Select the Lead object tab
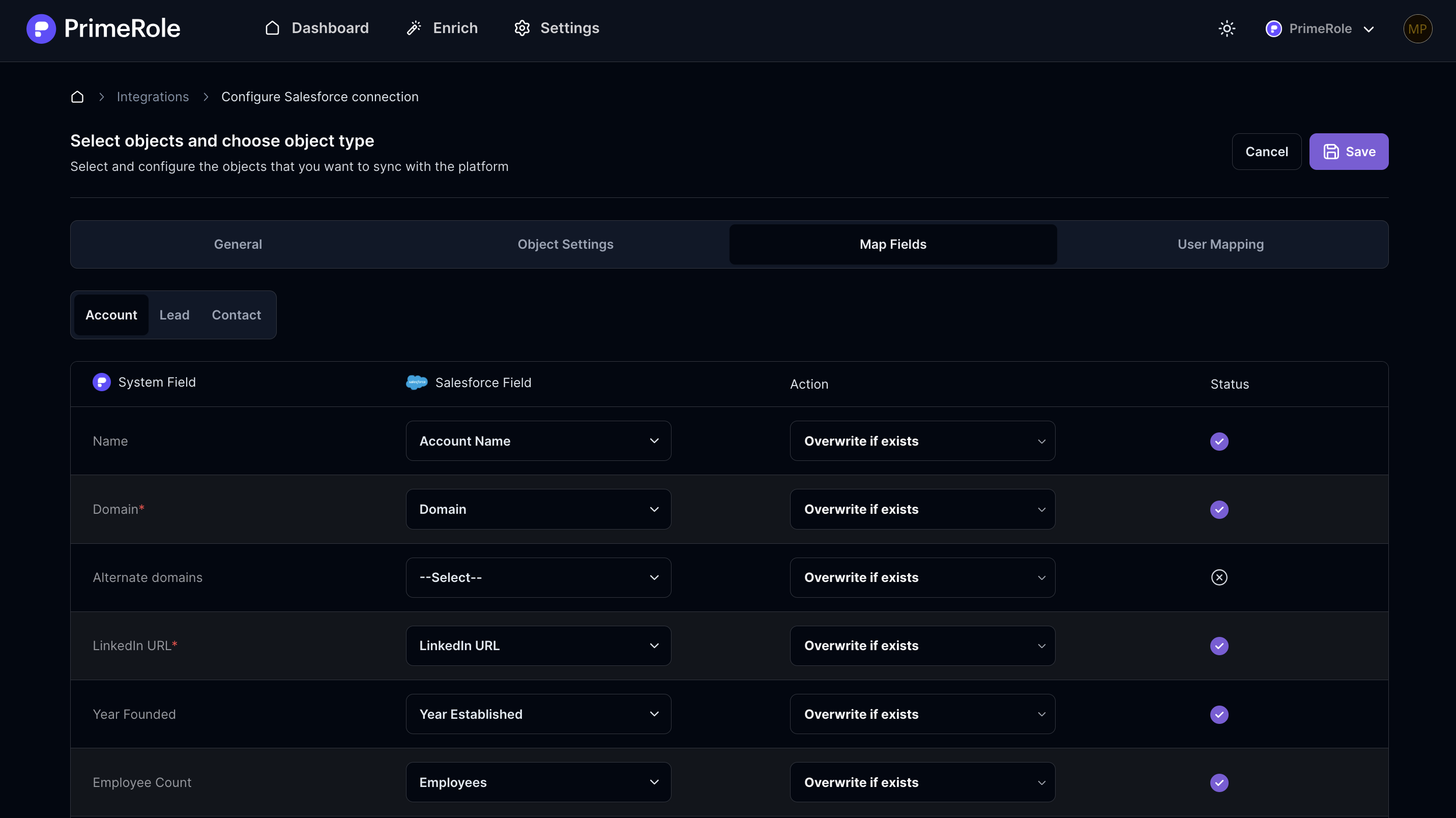The height and width of the screenshot is (818, 1456). tap(174, 315)
